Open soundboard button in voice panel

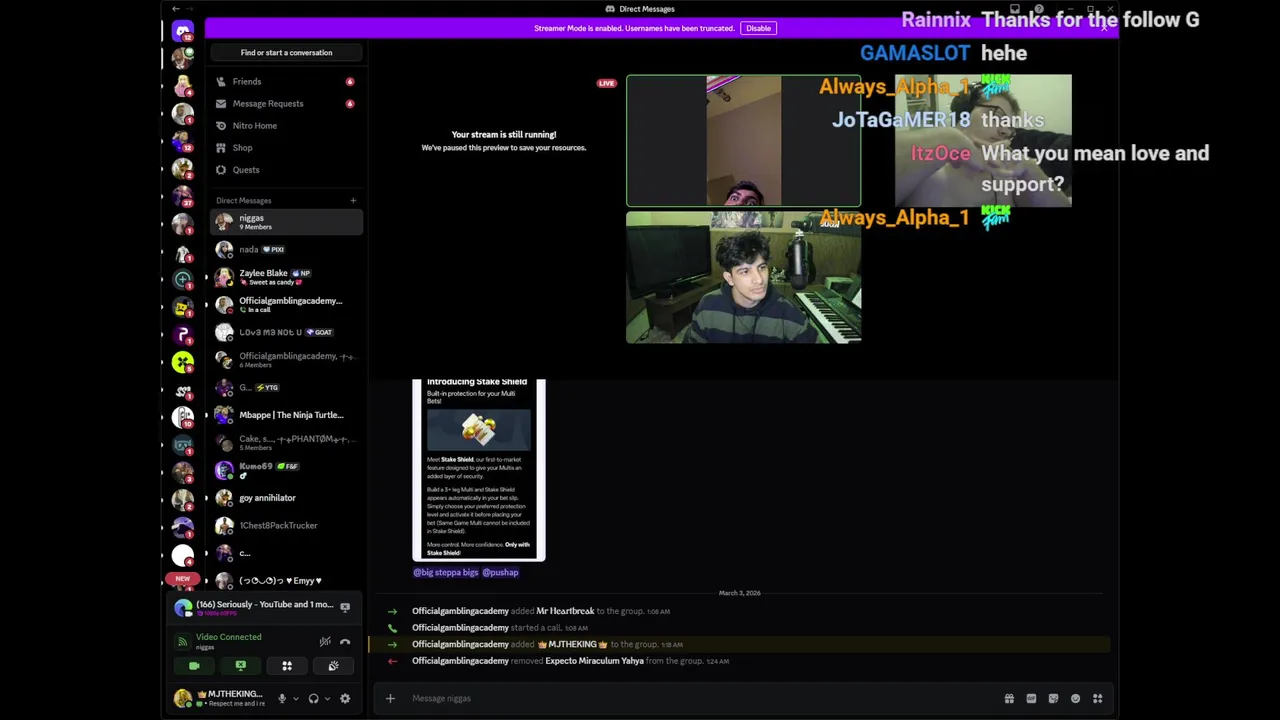pyautogui.click(x=333, y=666)
